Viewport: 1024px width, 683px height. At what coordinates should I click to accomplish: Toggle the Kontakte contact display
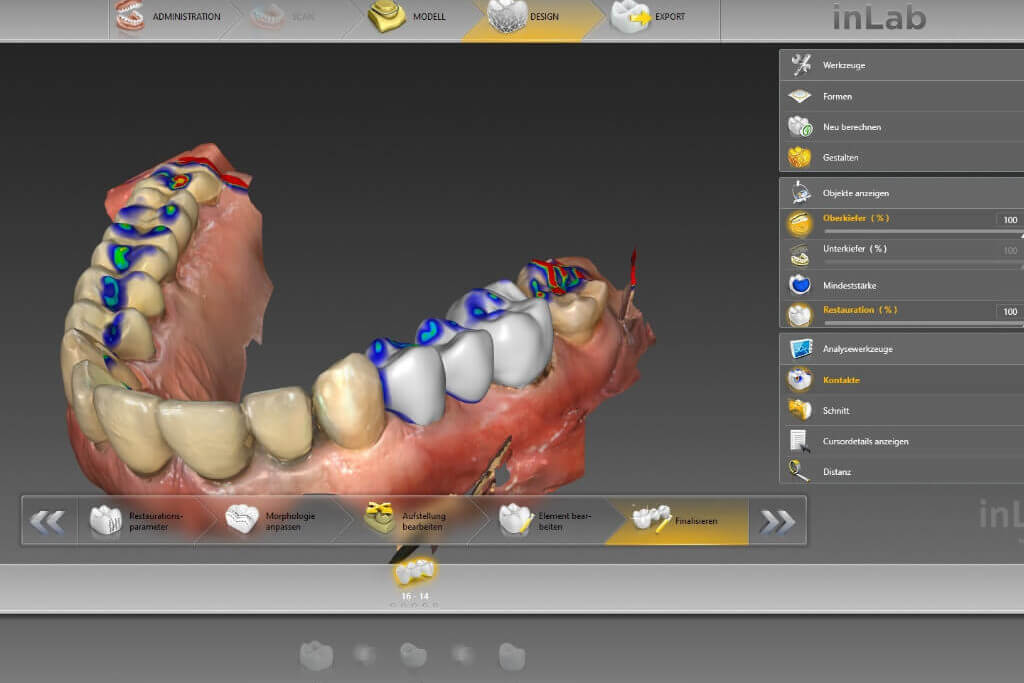[800, 380]
